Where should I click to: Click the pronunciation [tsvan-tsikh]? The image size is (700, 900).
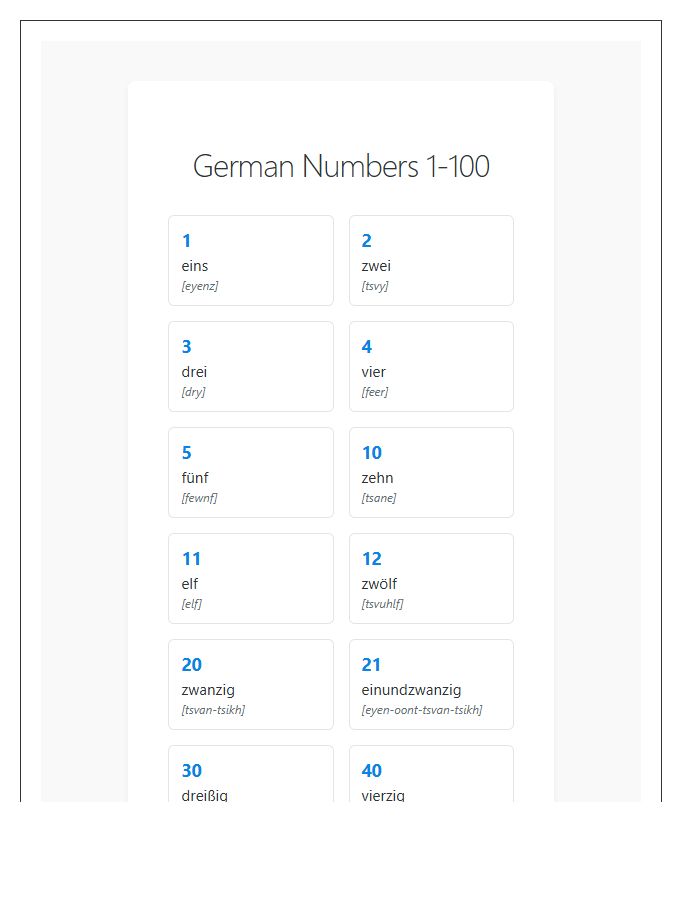click(x=213, y=710)
